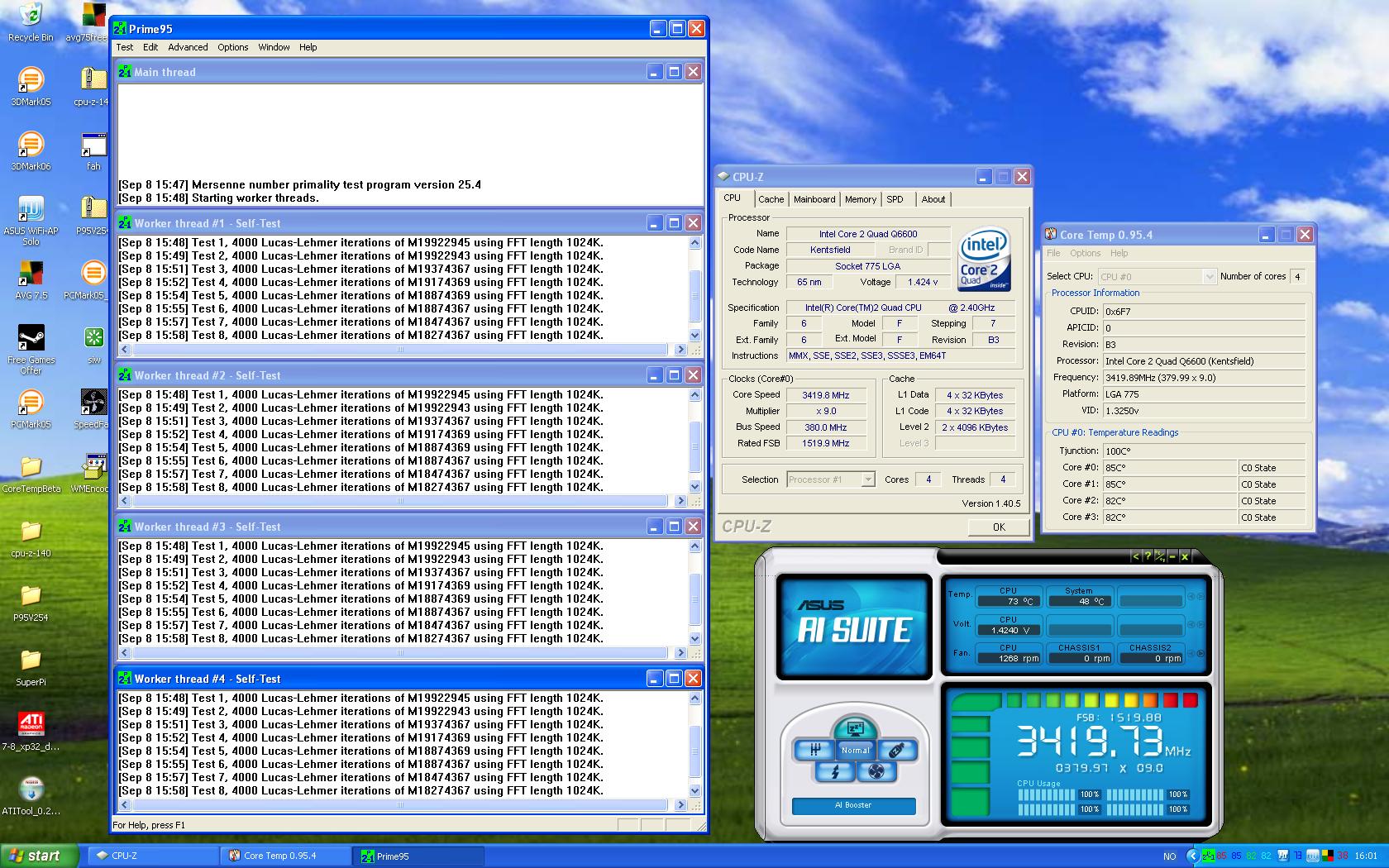Screen dimensions: 1389x868
Task: Click the AI Nap sleeping monitor icon
Action: point(855,728)
